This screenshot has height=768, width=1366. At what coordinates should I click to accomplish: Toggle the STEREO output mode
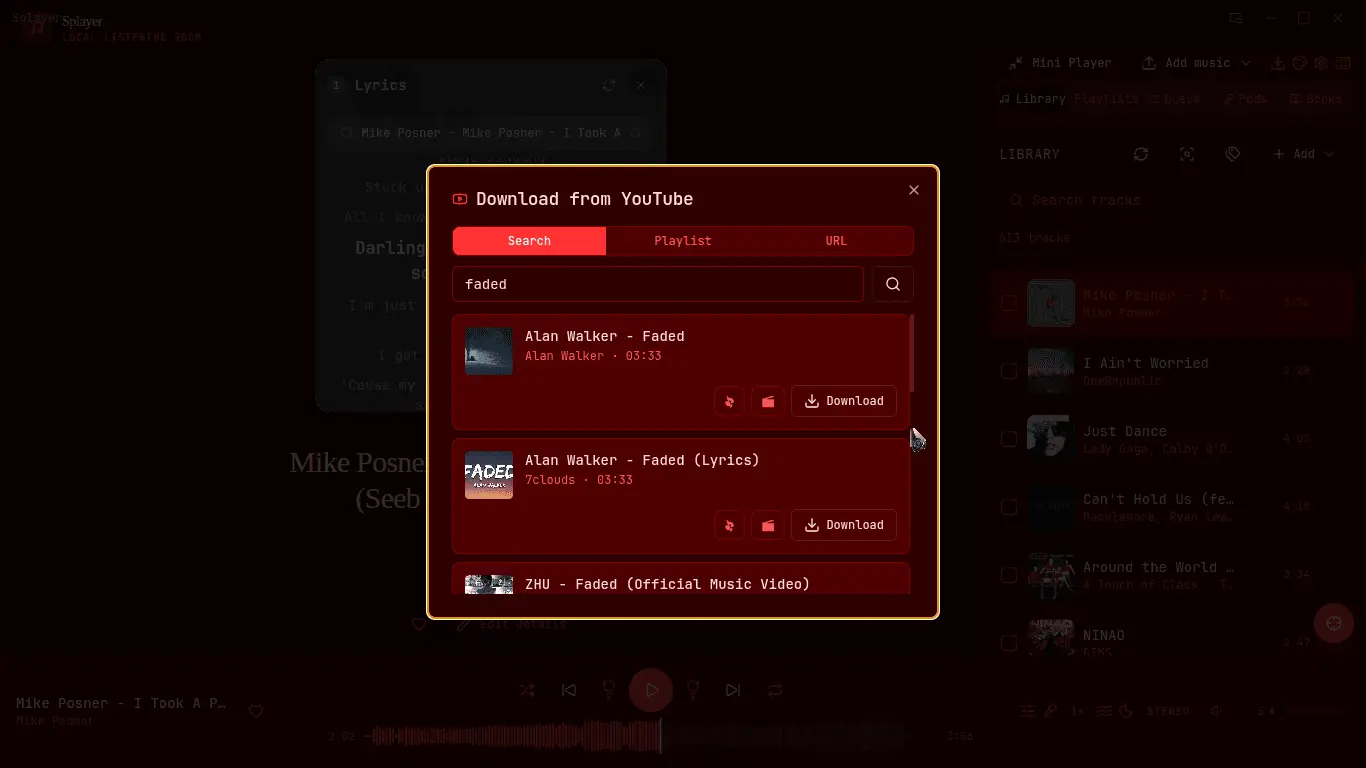[1168, 711]
